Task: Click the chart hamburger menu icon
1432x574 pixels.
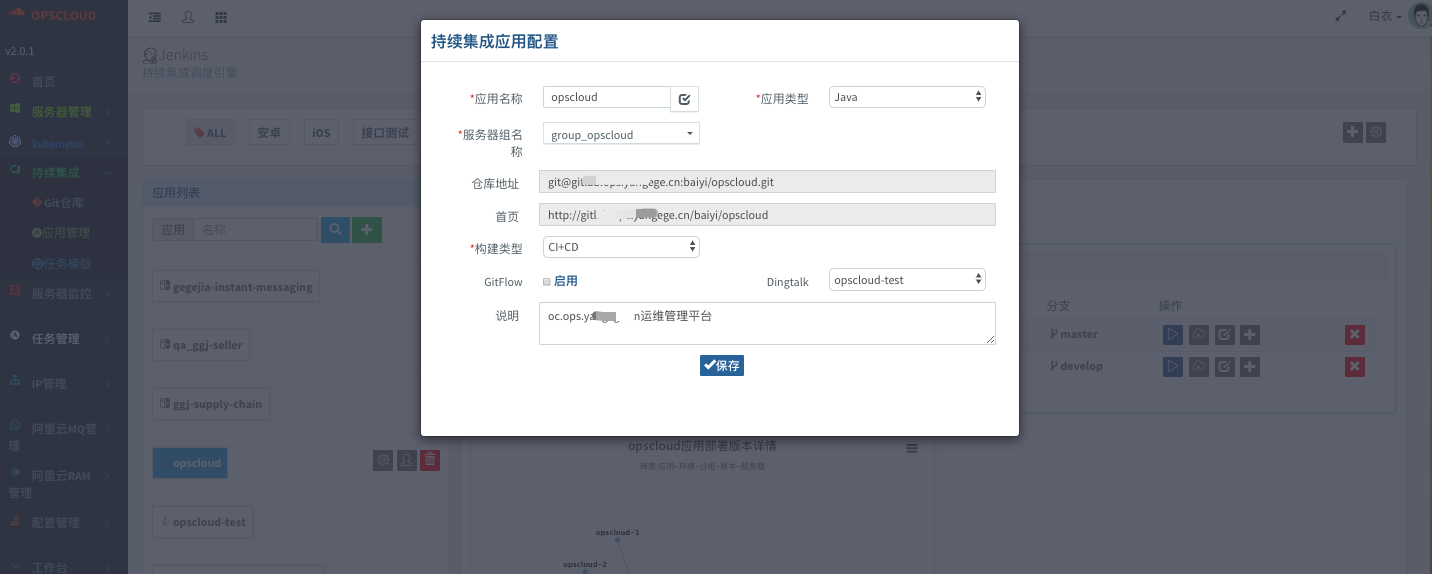Action: pyautogui.click(x=911, y=448)
